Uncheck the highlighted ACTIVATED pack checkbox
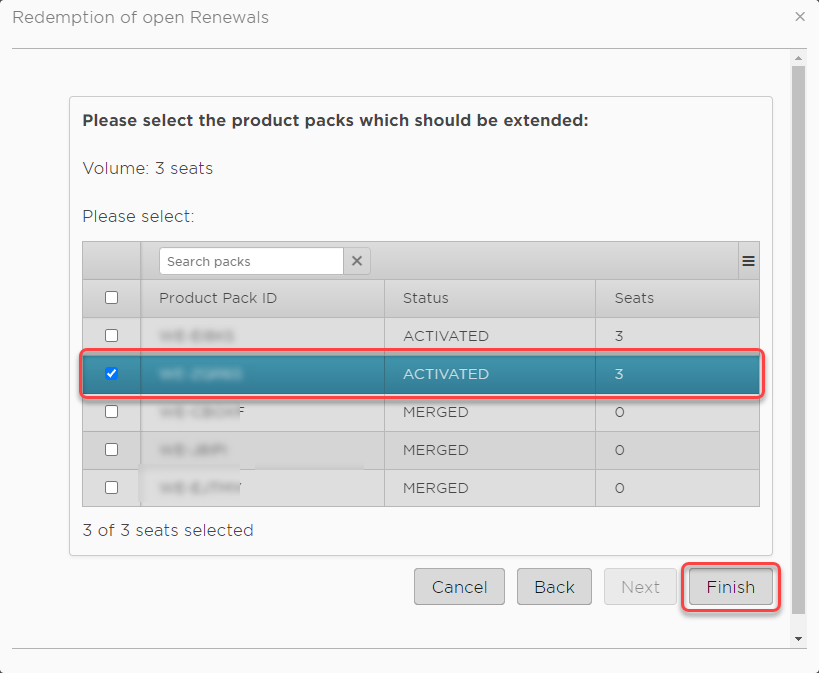The height and width of the screenshot is (673, 819). [111, 374]
